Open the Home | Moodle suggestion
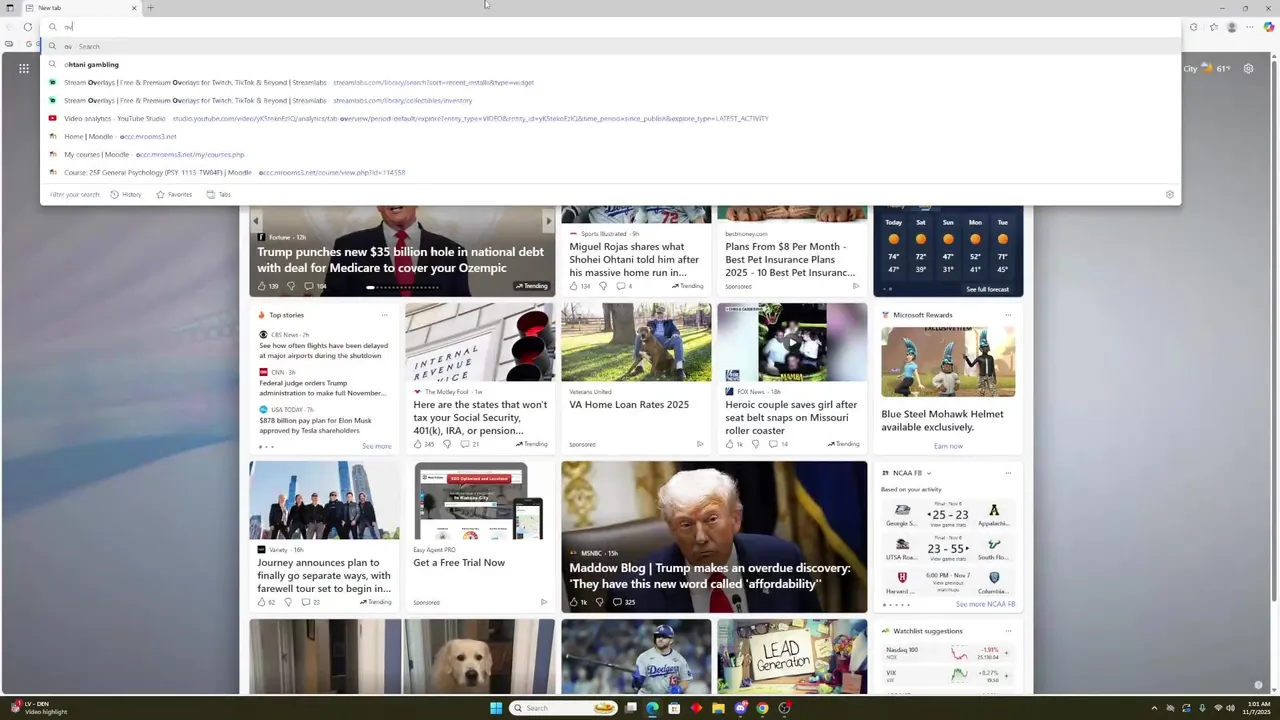 pos(610,136)
